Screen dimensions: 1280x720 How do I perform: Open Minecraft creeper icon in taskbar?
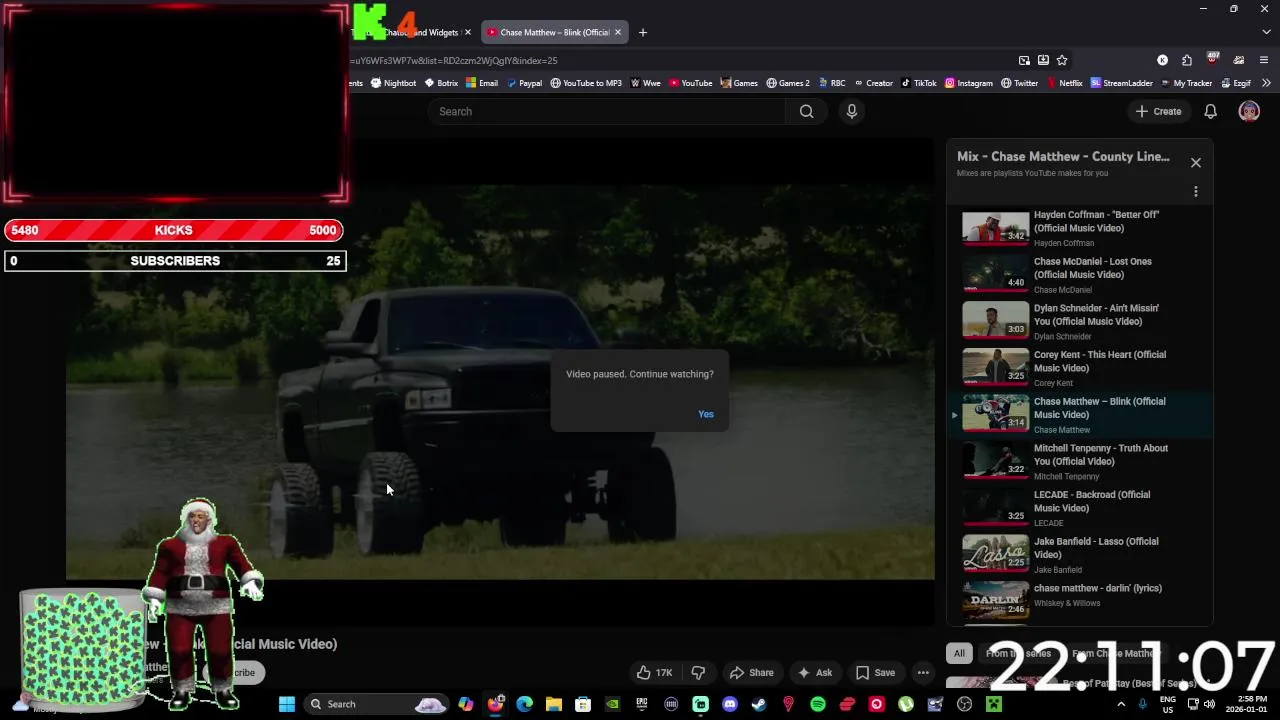(x=994, y=704)
